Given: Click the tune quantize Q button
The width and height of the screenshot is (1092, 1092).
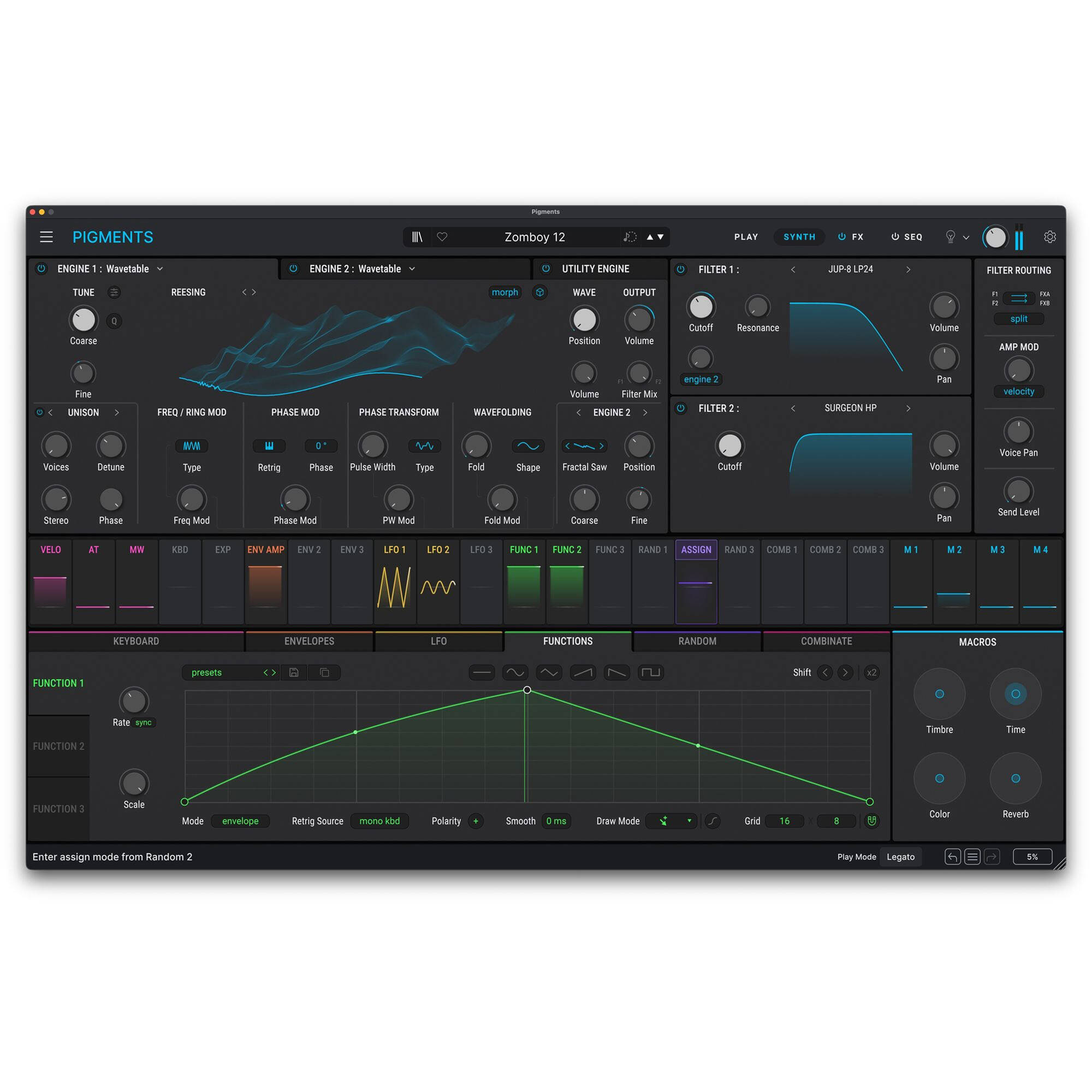Looking at the screenshot, I should (x=114, y=321).
